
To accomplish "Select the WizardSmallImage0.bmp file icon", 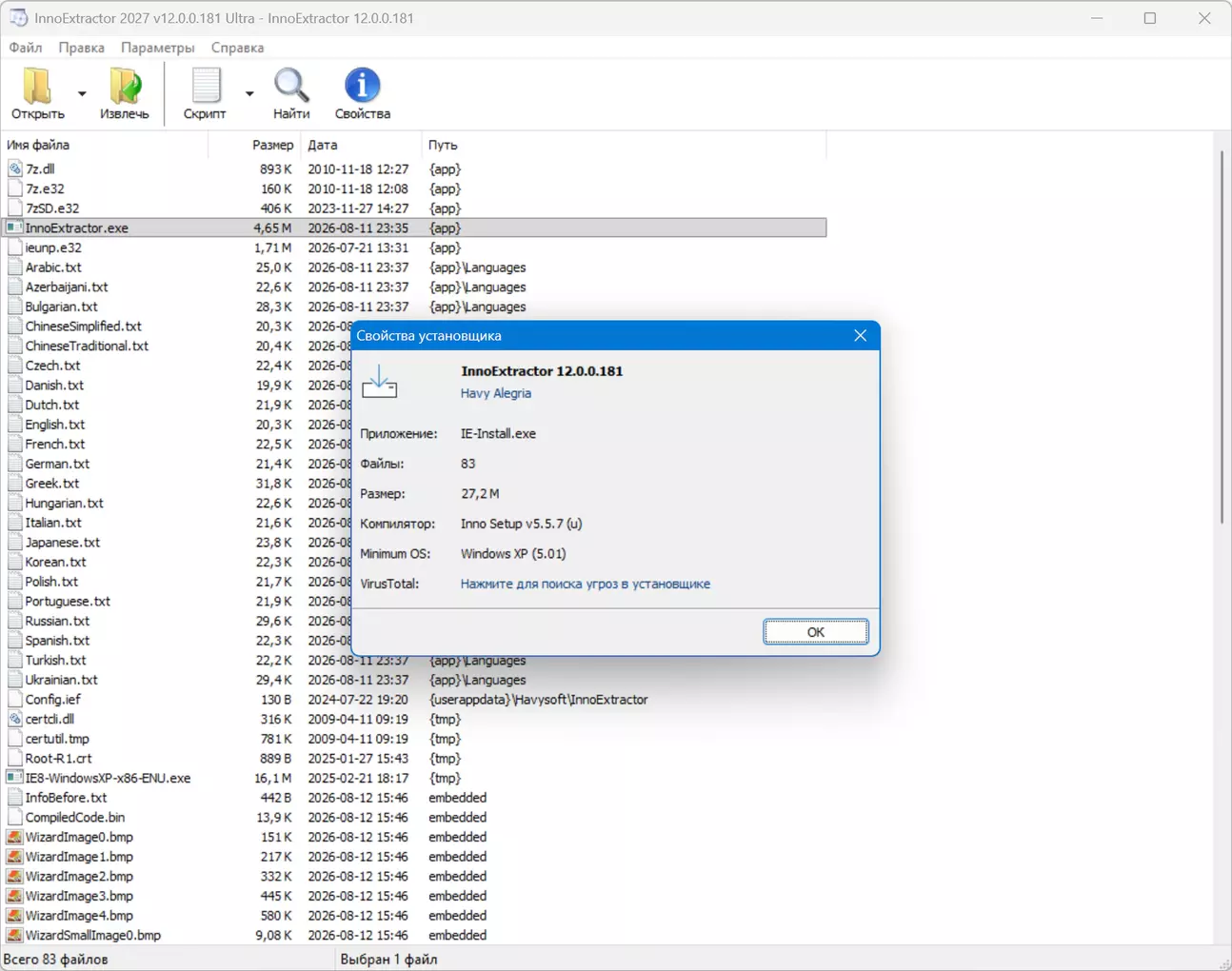I will 15,936.
